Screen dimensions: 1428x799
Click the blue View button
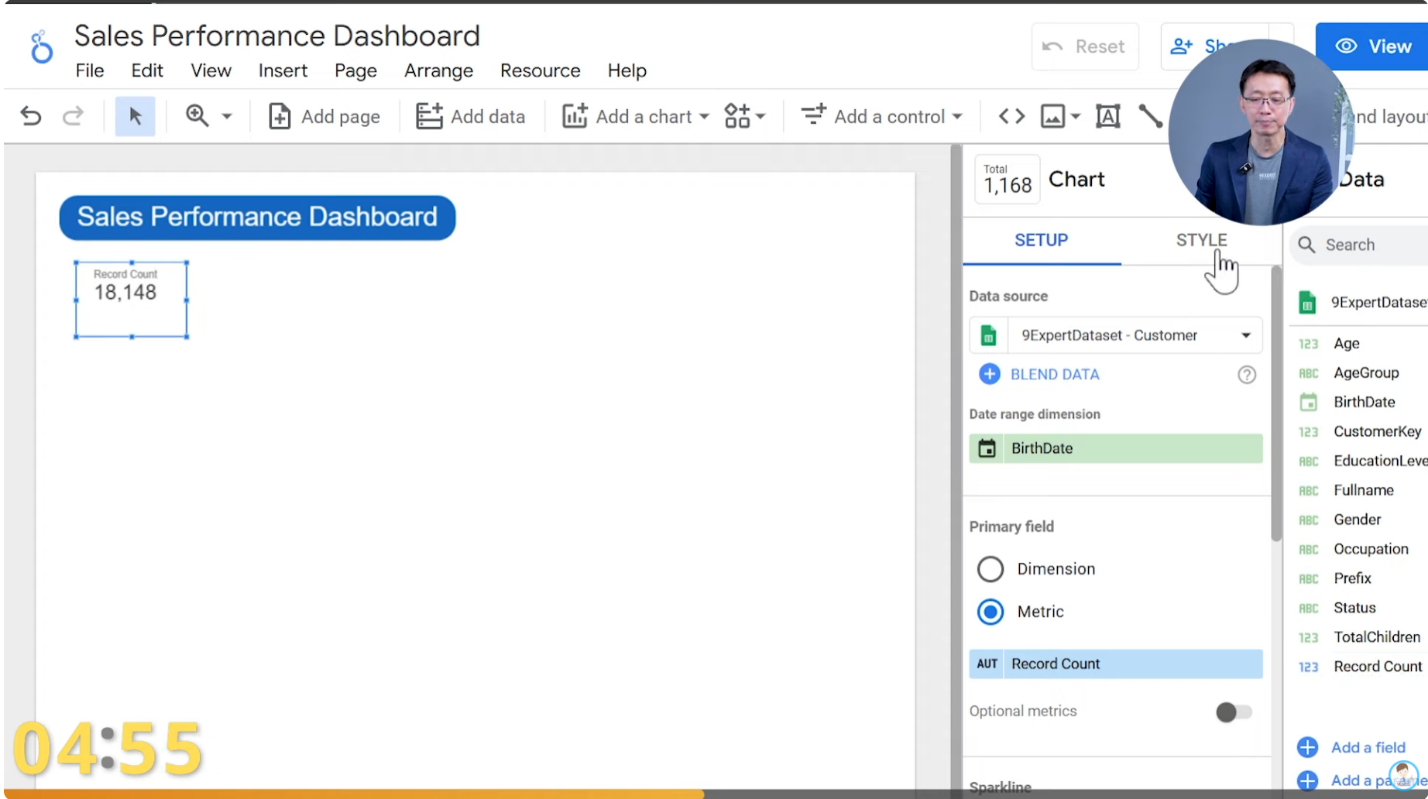click(1373, 46)
